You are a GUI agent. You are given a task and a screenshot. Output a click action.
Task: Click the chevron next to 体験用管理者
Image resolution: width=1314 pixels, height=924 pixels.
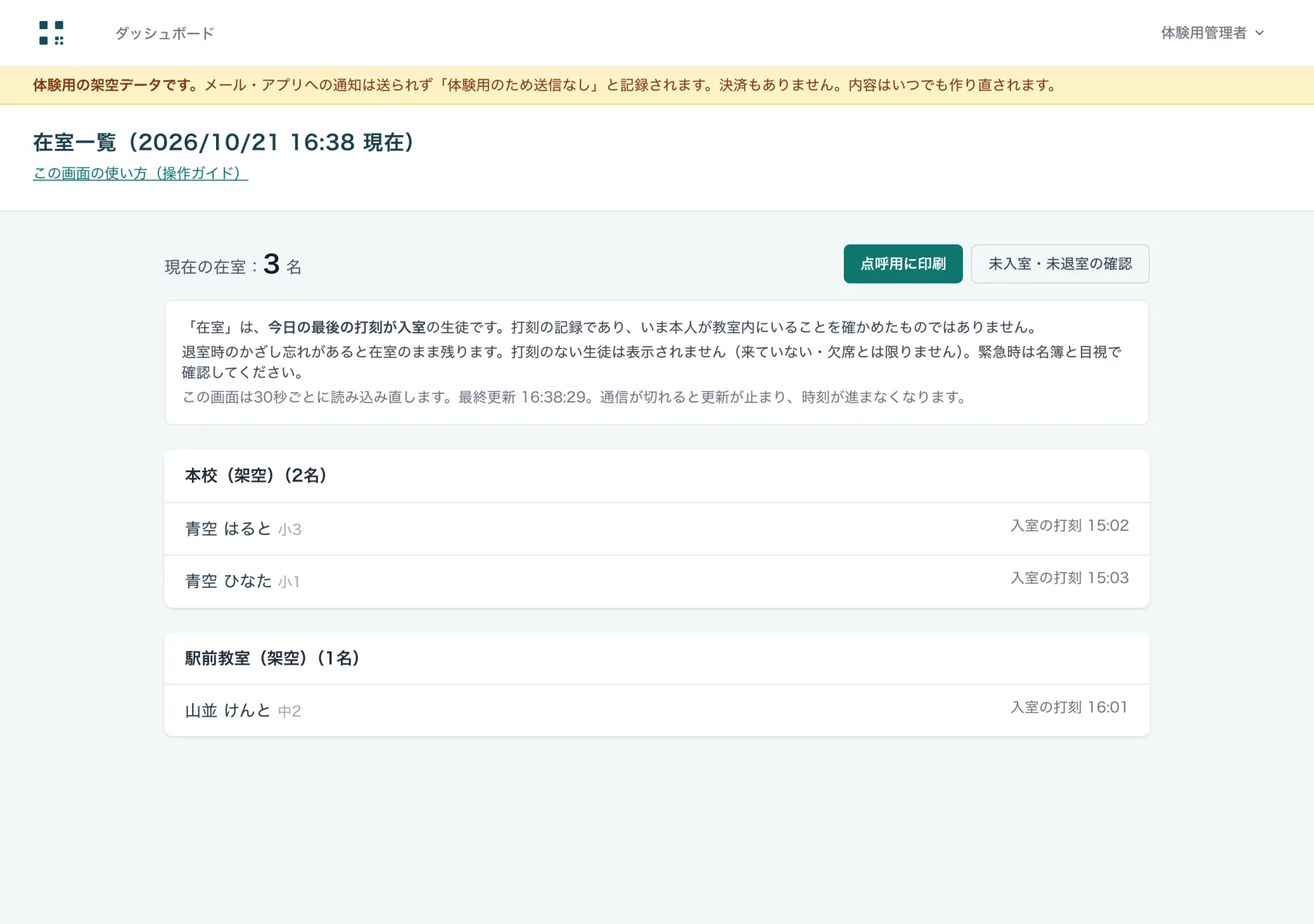(1259, 33)
